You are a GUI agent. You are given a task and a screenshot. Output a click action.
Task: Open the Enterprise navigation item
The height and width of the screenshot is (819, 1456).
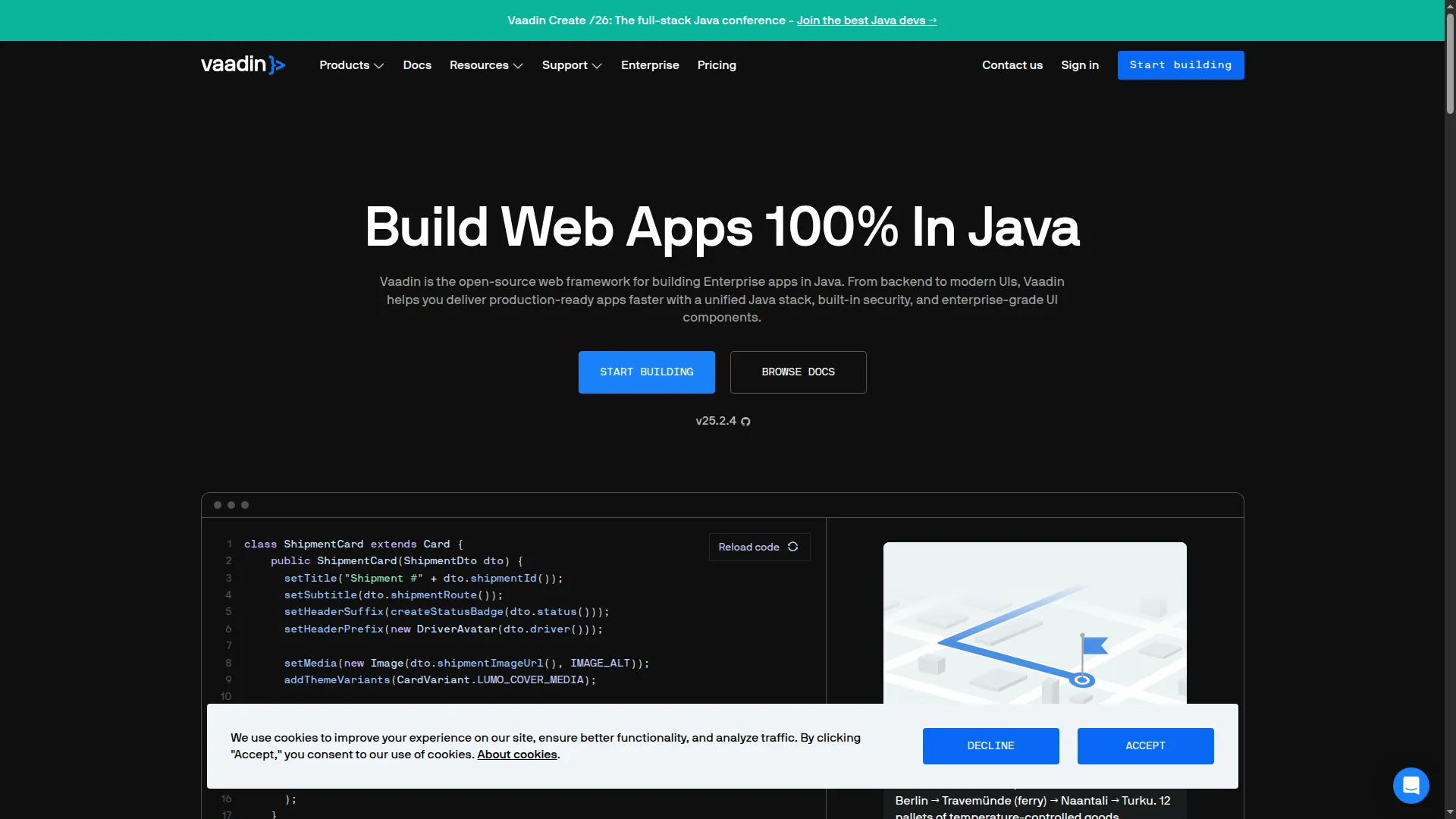pos(650,65)
